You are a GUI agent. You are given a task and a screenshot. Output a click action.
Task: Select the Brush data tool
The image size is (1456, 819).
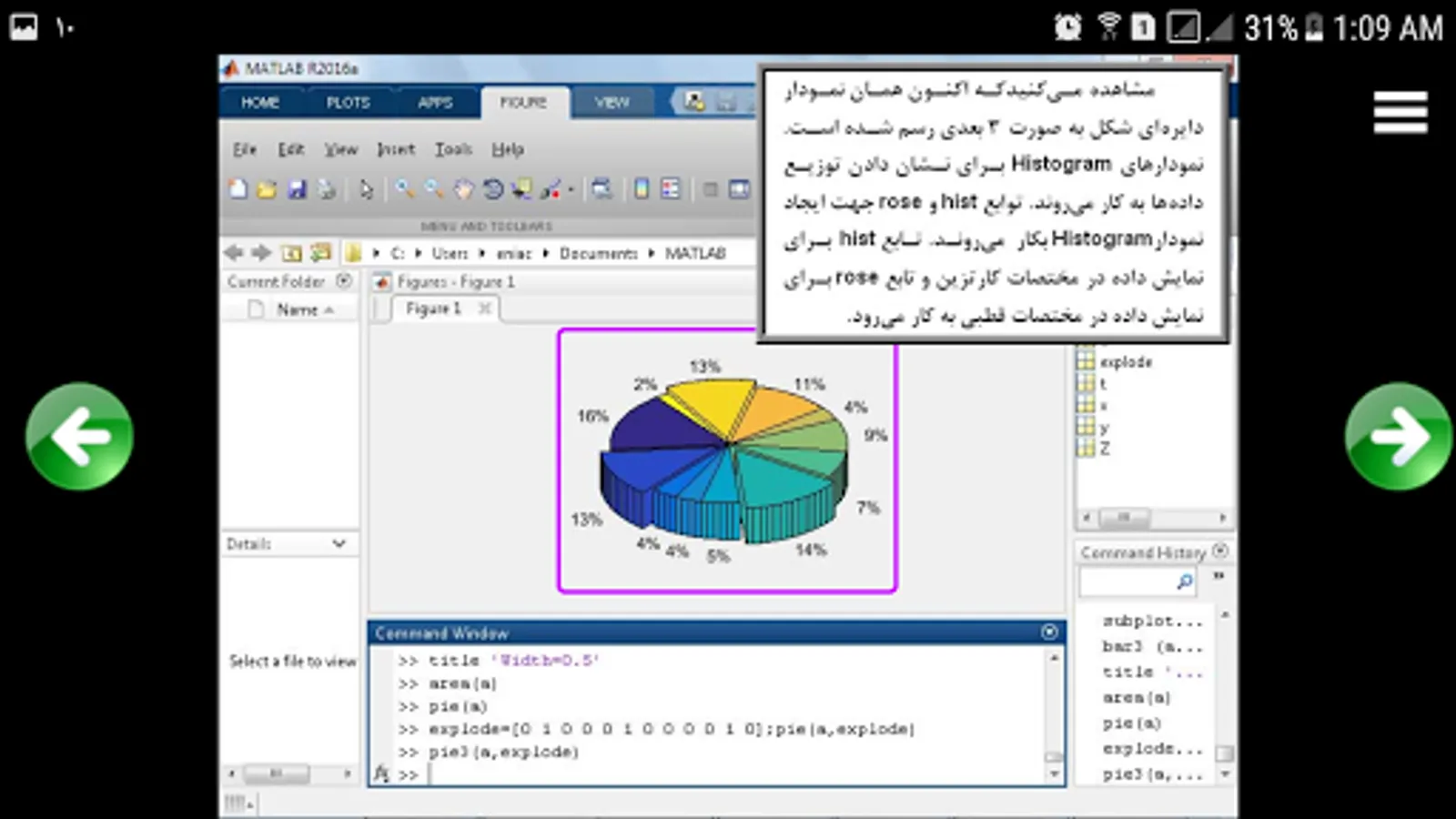tap(551, 189)
